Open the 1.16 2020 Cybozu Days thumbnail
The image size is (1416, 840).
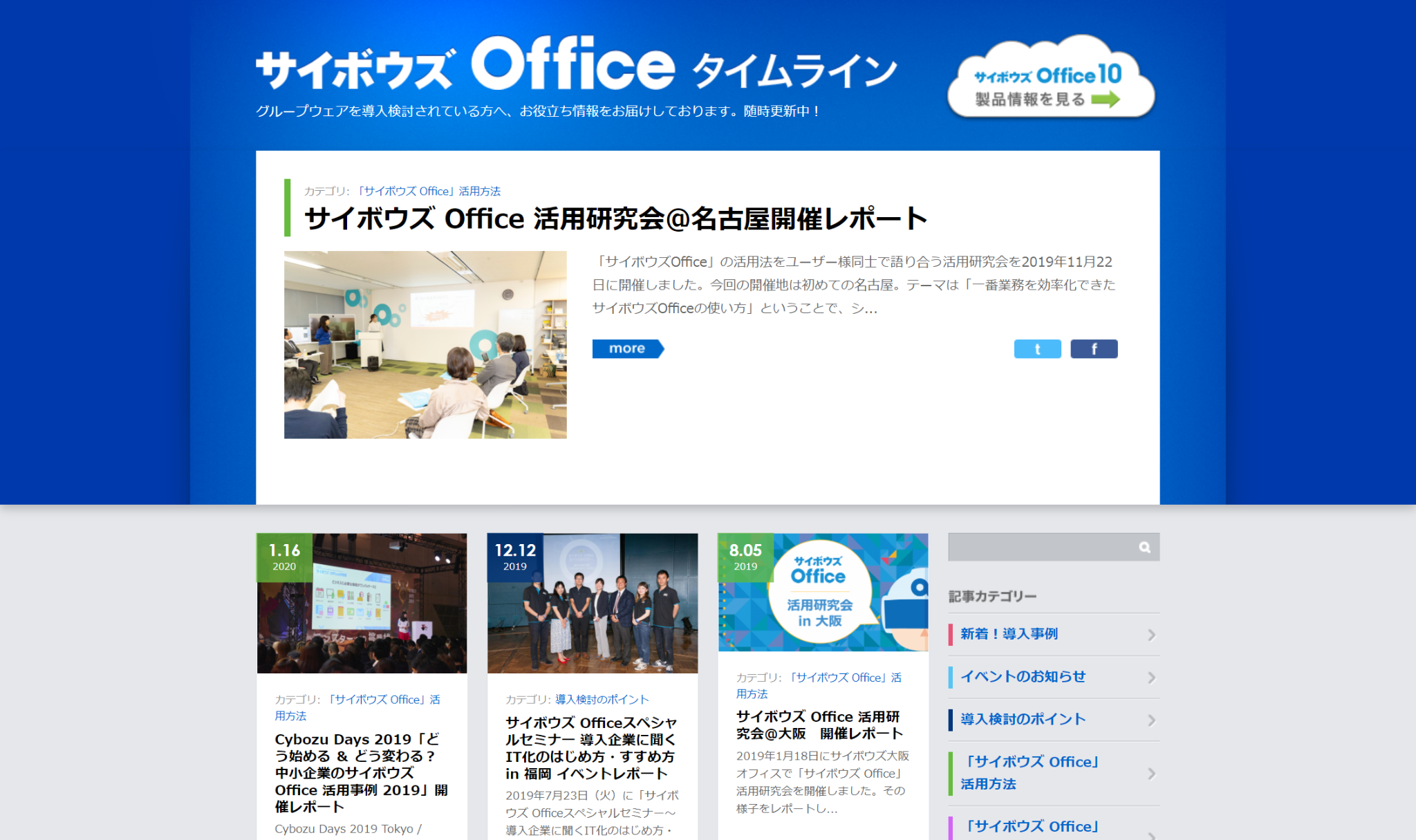coord(362,603)
